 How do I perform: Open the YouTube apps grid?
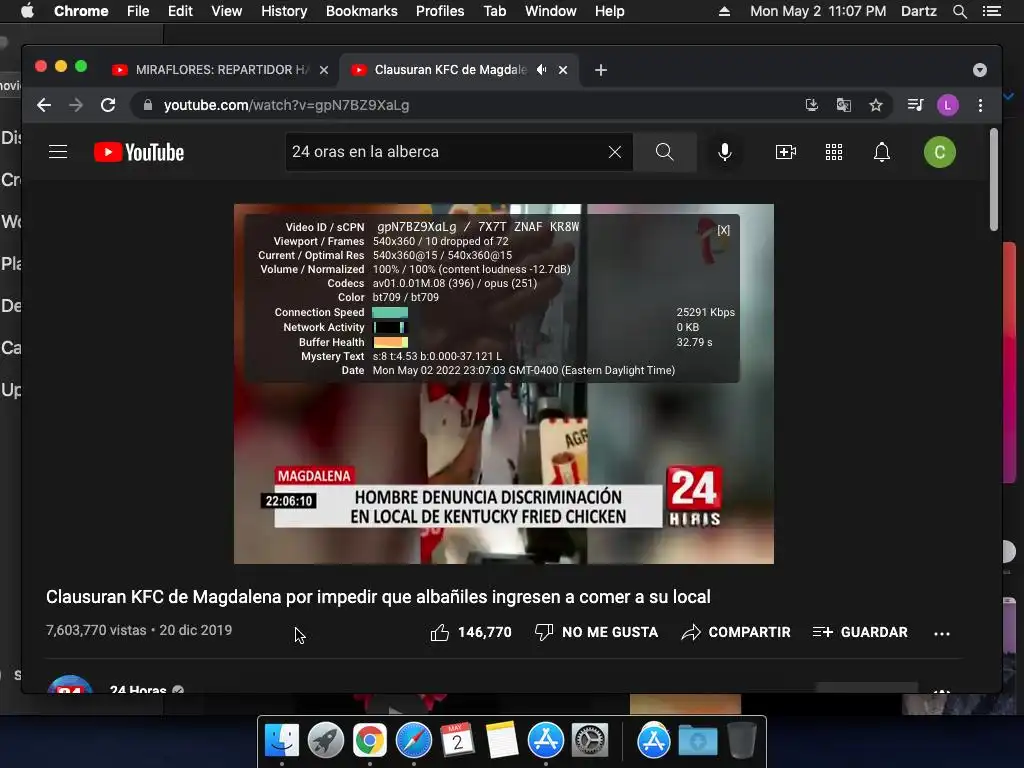coord(833,152)
